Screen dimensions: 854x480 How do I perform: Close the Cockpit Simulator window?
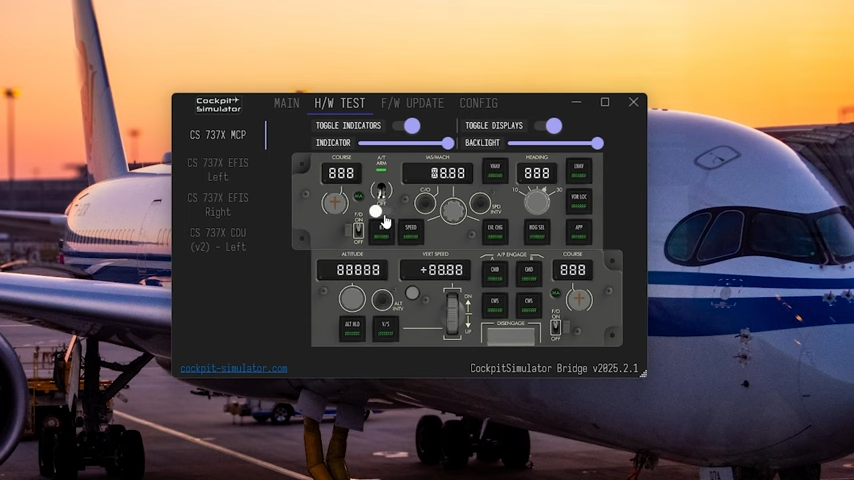(633, 102)
